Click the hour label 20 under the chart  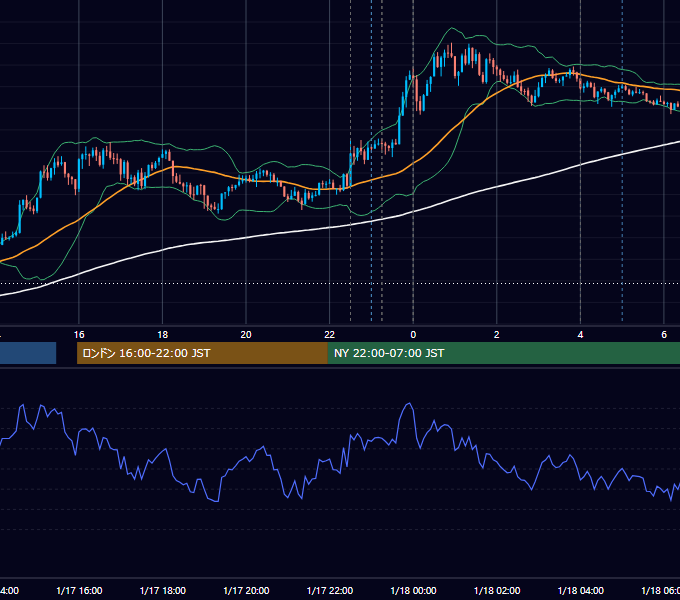click(246, 335)
